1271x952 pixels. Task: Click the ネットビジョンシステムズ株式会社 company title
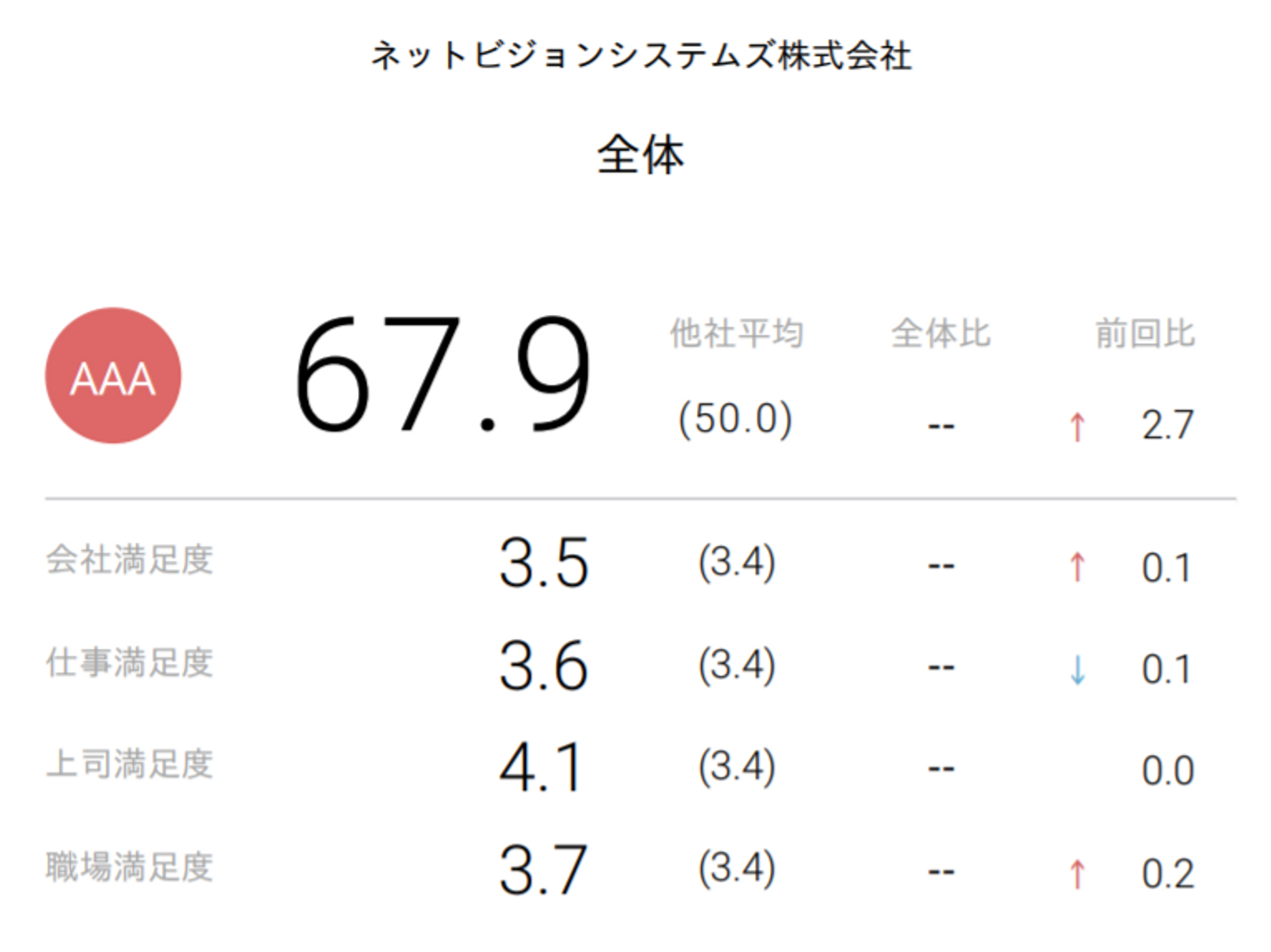[x=641, y=56]
